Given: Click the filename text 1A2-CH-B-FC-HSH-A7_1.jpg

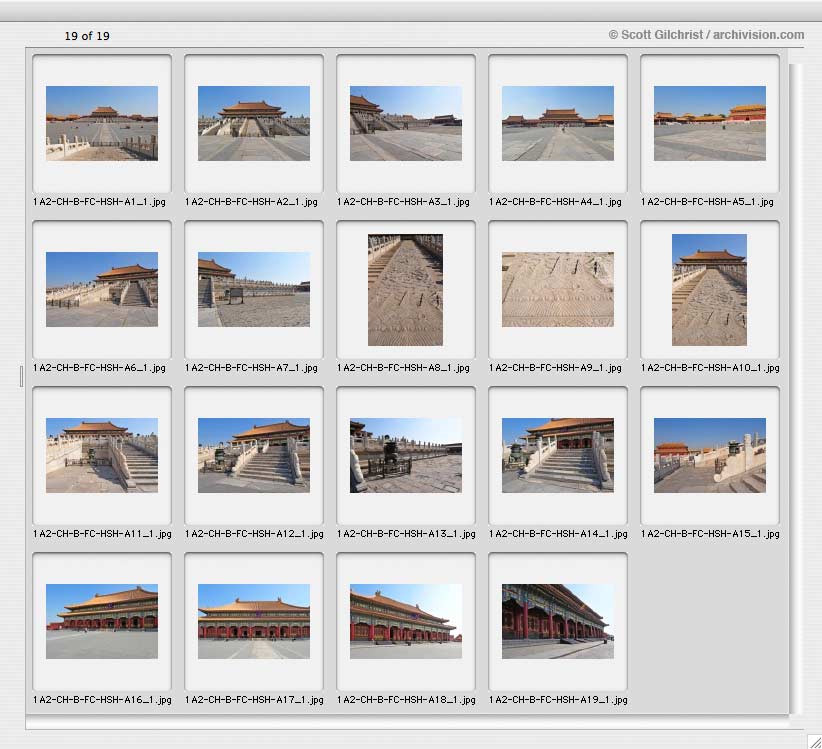Looking at the screenshot, I should 251,368.
